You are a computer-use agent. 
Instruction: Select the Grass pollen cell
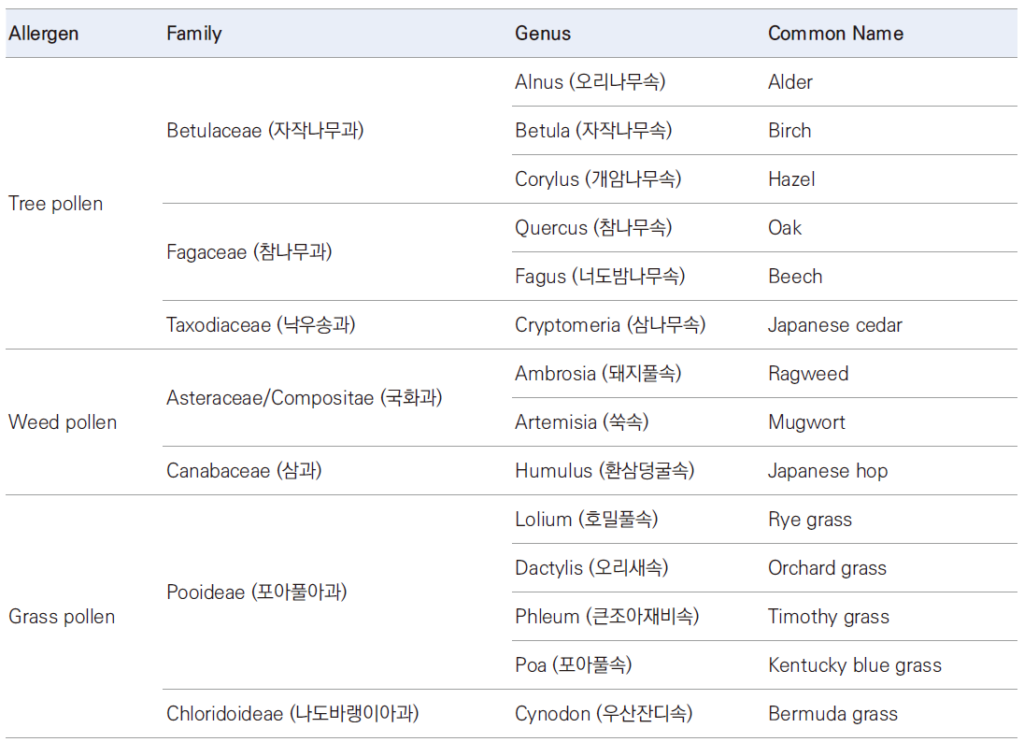[x=61, y=617]
